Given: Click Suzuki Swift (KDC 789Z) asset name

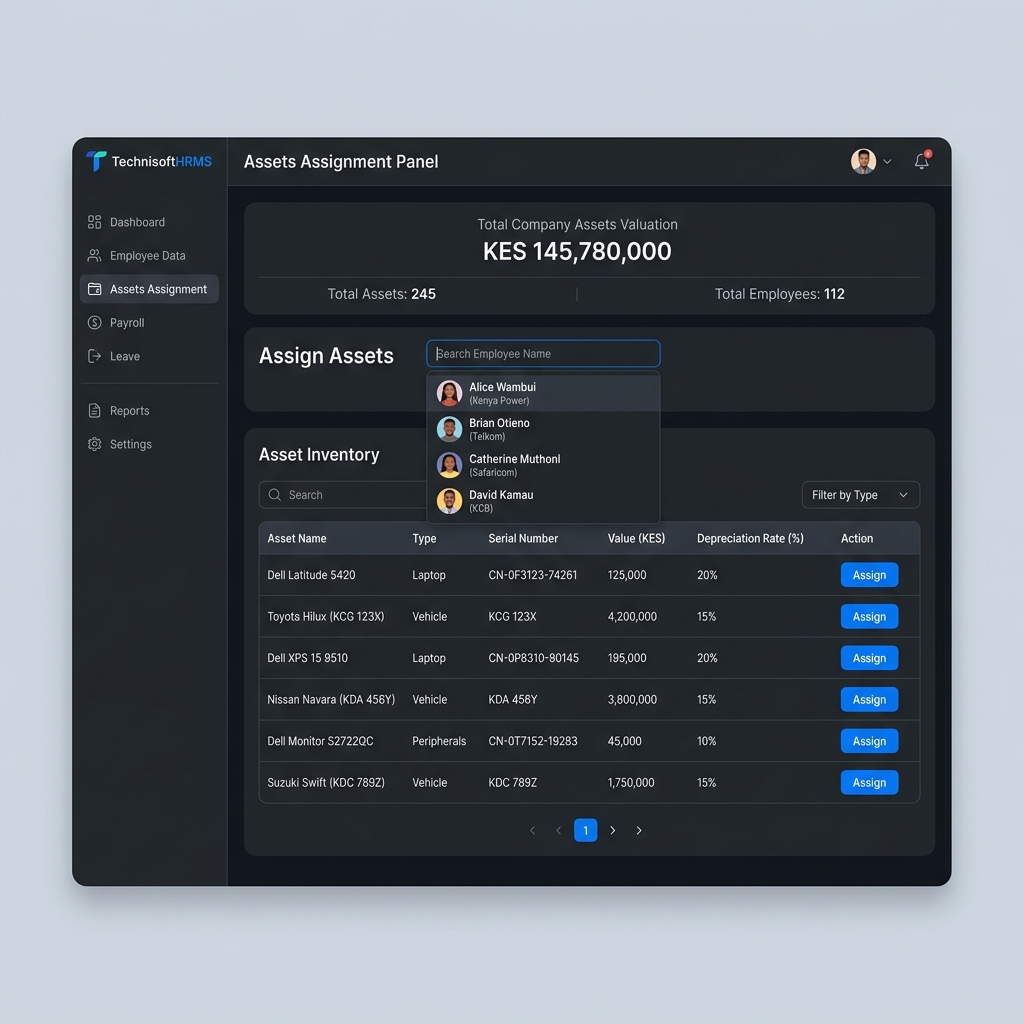Looking at the screenshot, I should 326,782.
